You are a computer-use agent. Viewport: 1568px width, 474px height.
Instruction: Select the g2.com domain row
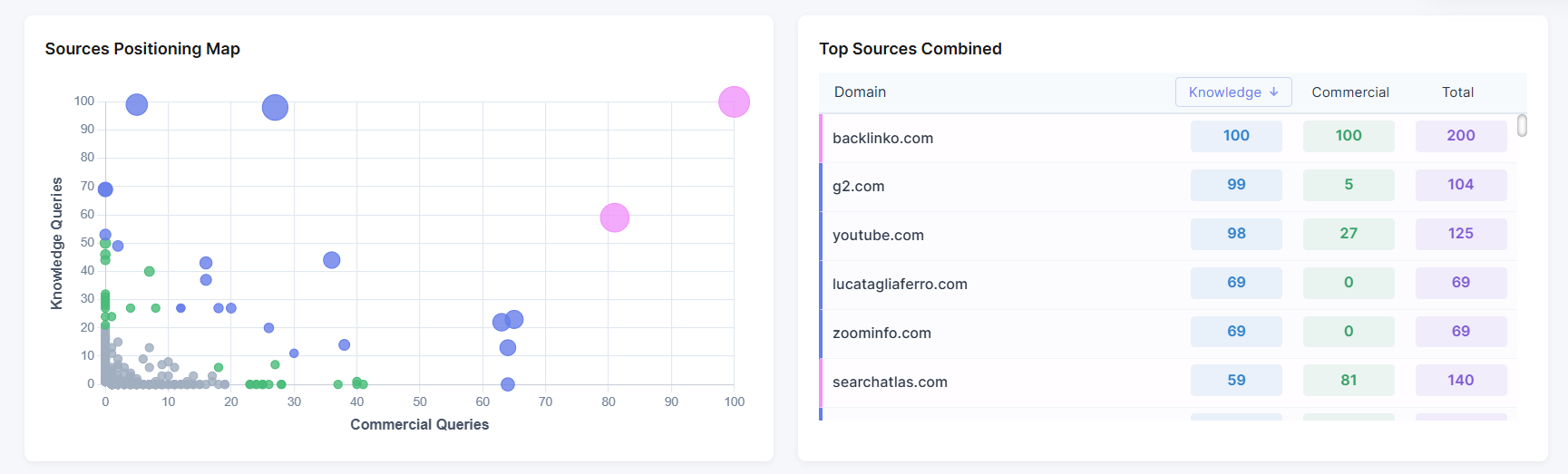(1167, 187)
